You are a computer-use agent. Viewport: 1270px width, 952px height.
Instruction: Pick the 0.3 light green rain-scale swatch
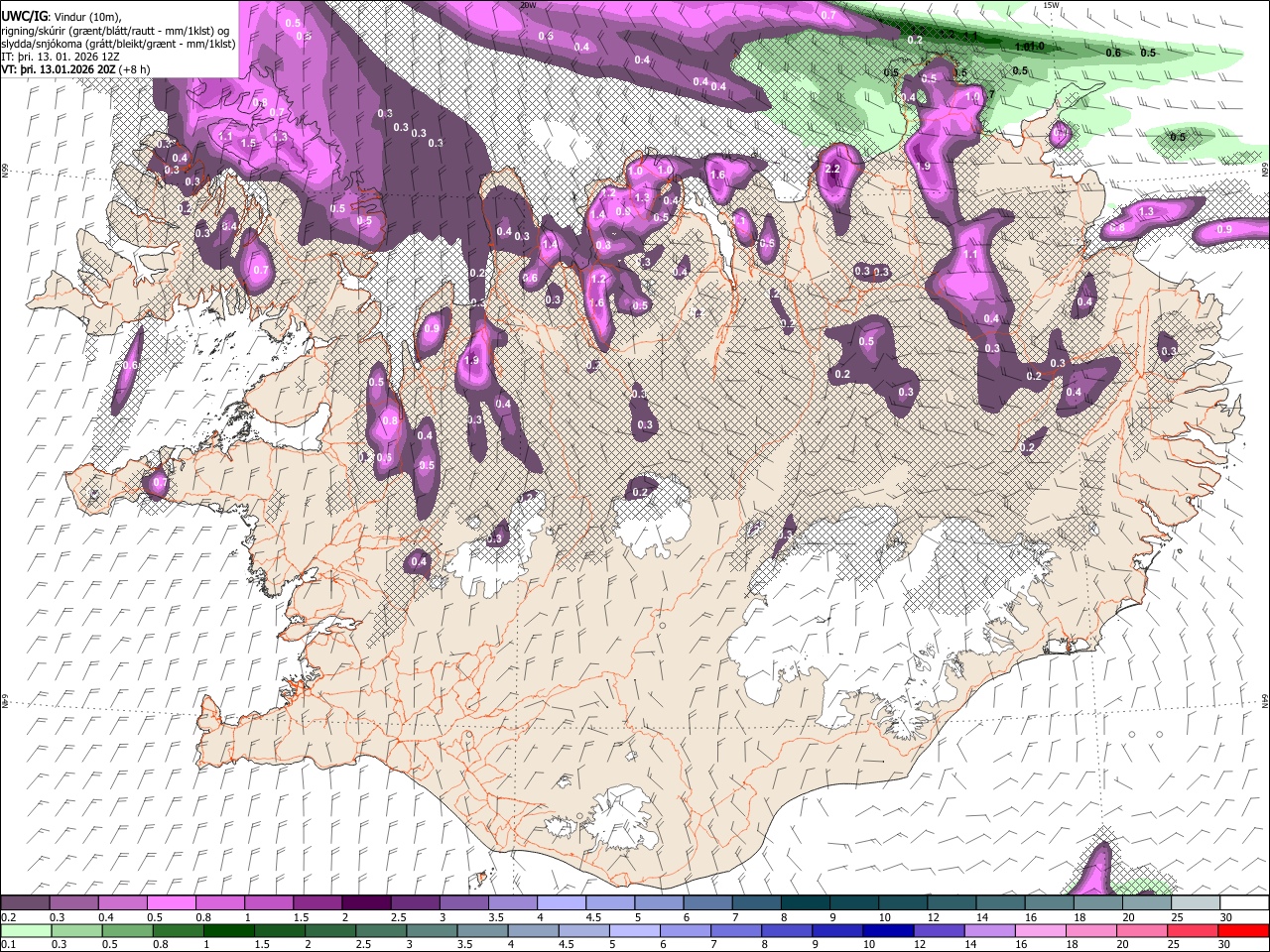[x=76, y=930]
